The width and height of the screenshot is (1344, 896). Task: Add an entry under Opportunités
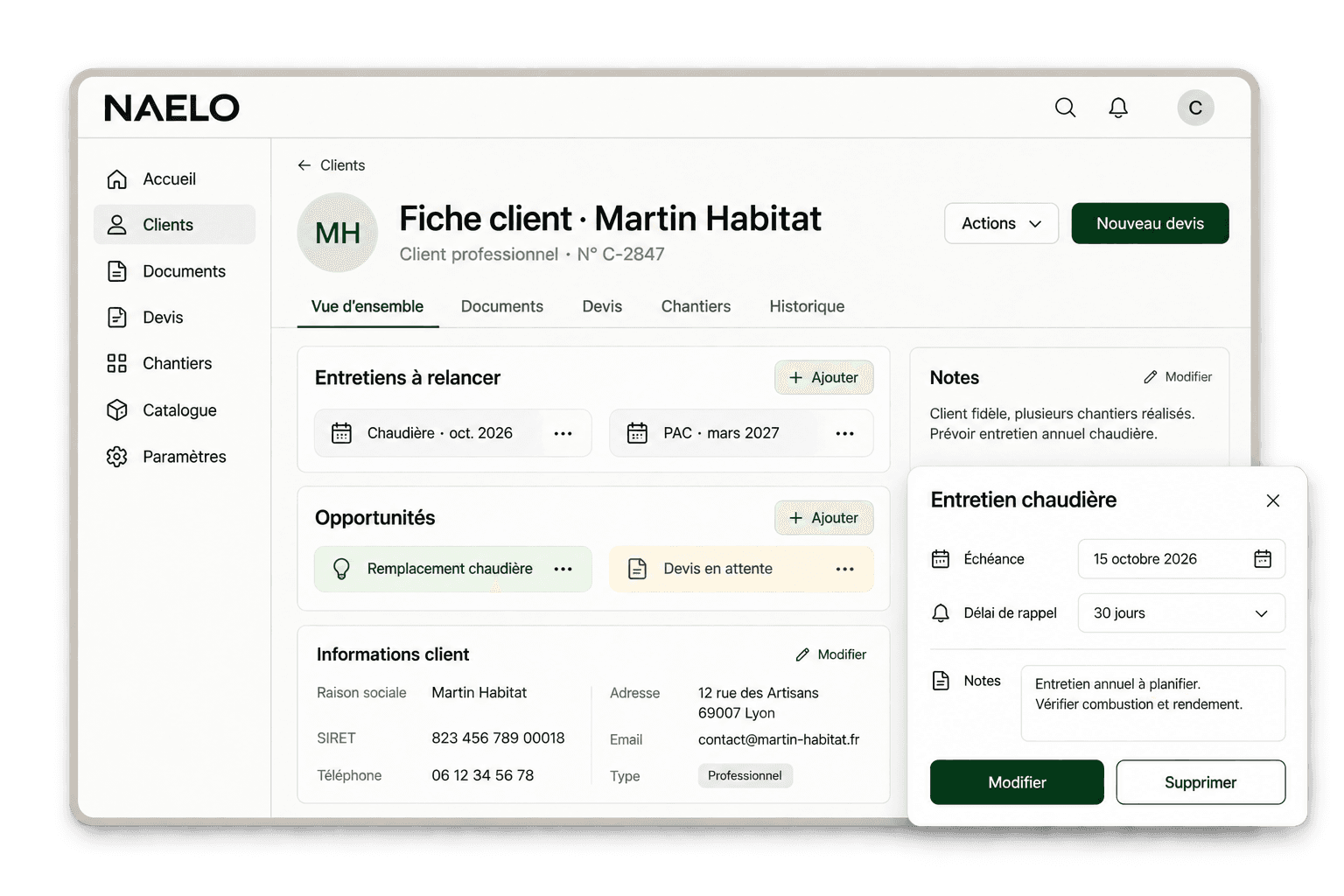(x=823, y=517)
